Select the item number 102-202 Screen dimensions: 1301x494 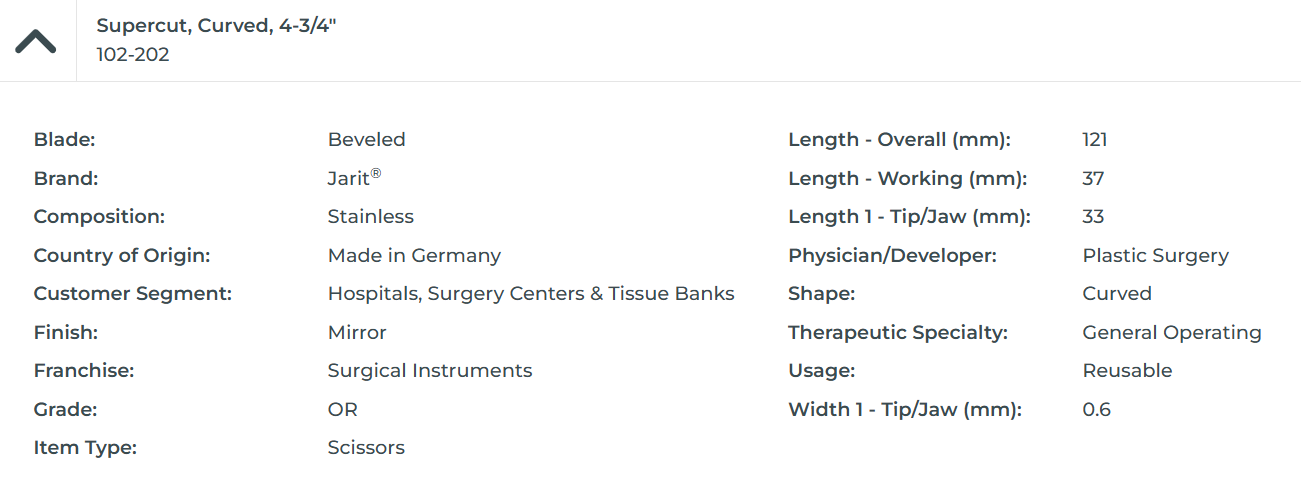tap(133, 55)
